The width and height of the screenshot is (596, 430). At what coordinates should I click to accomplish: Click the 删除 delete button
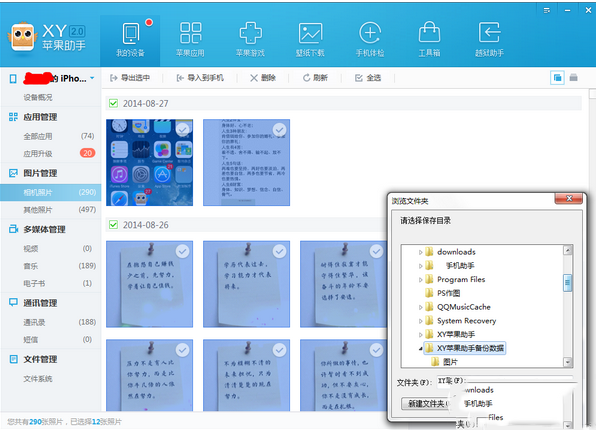pyautogui.click(x=263, y=78)
